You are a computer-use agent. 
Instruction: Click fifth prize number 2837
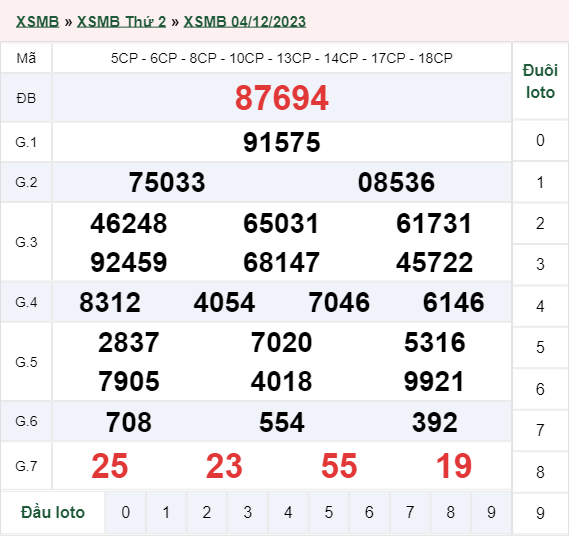coord(129,342)
